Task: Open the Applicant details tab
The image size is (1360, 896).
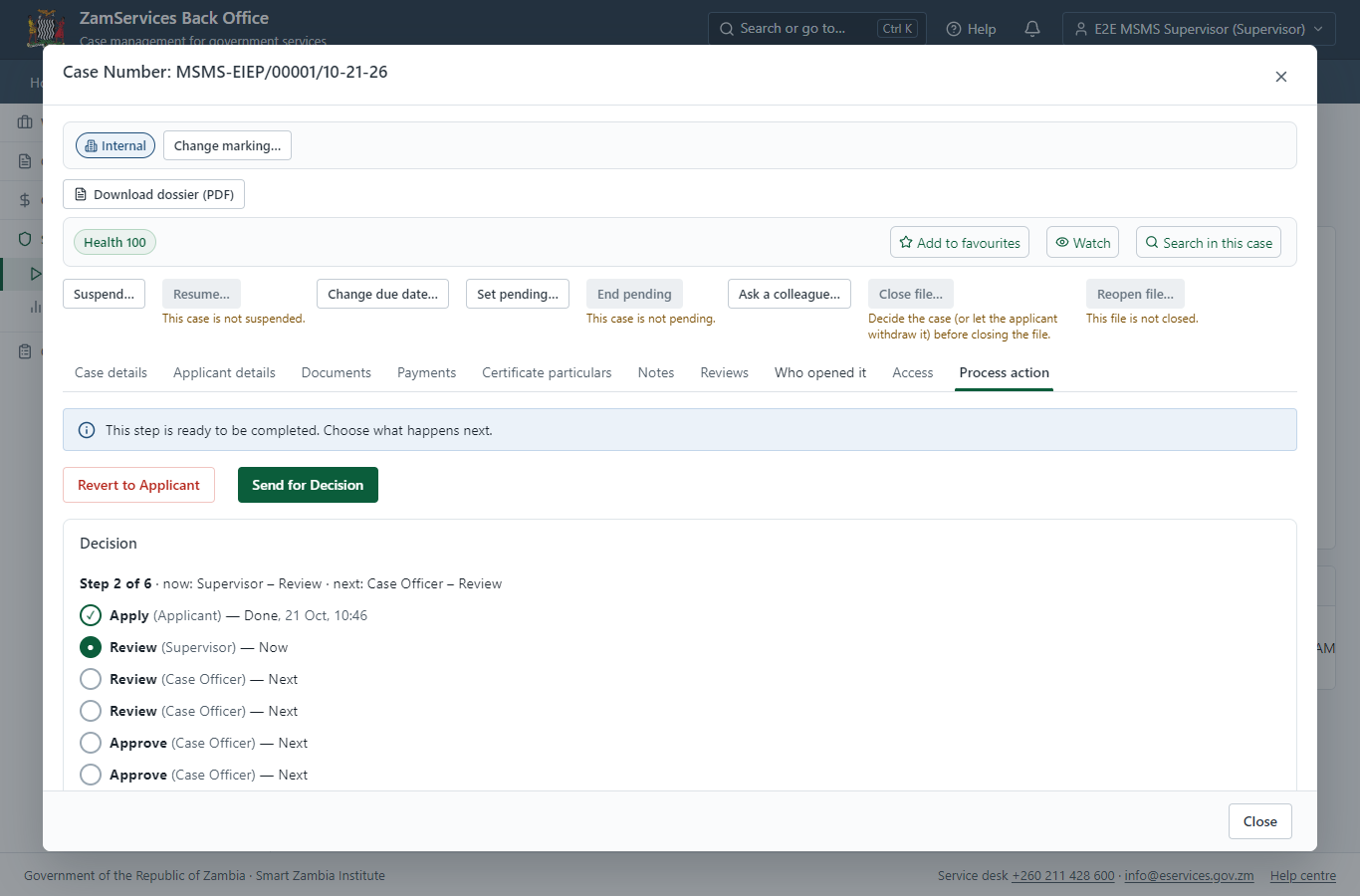Action: 224,372
